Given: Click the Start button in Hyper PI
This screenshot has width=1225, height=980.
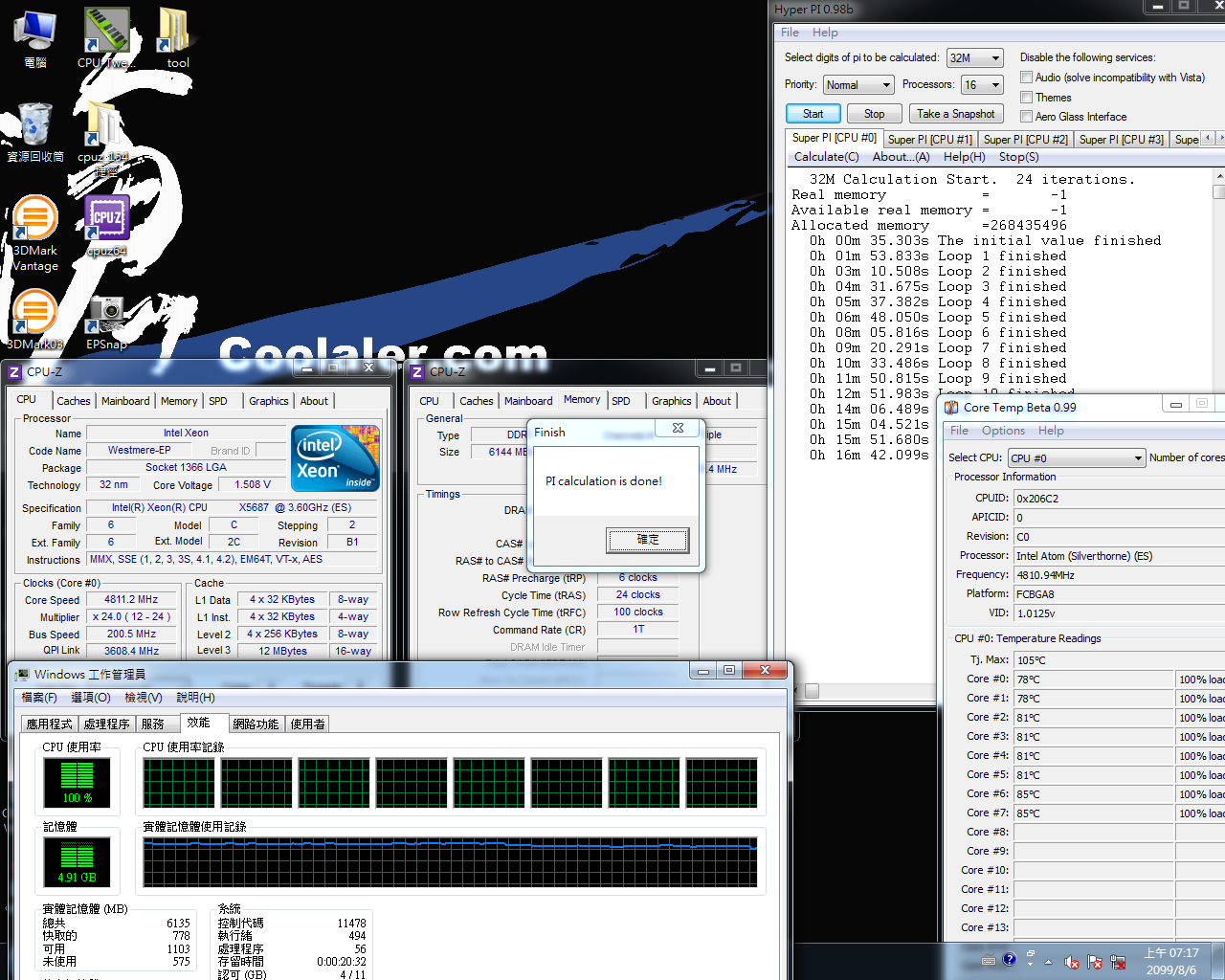Looking at the screenshot, I should [813, 114].
